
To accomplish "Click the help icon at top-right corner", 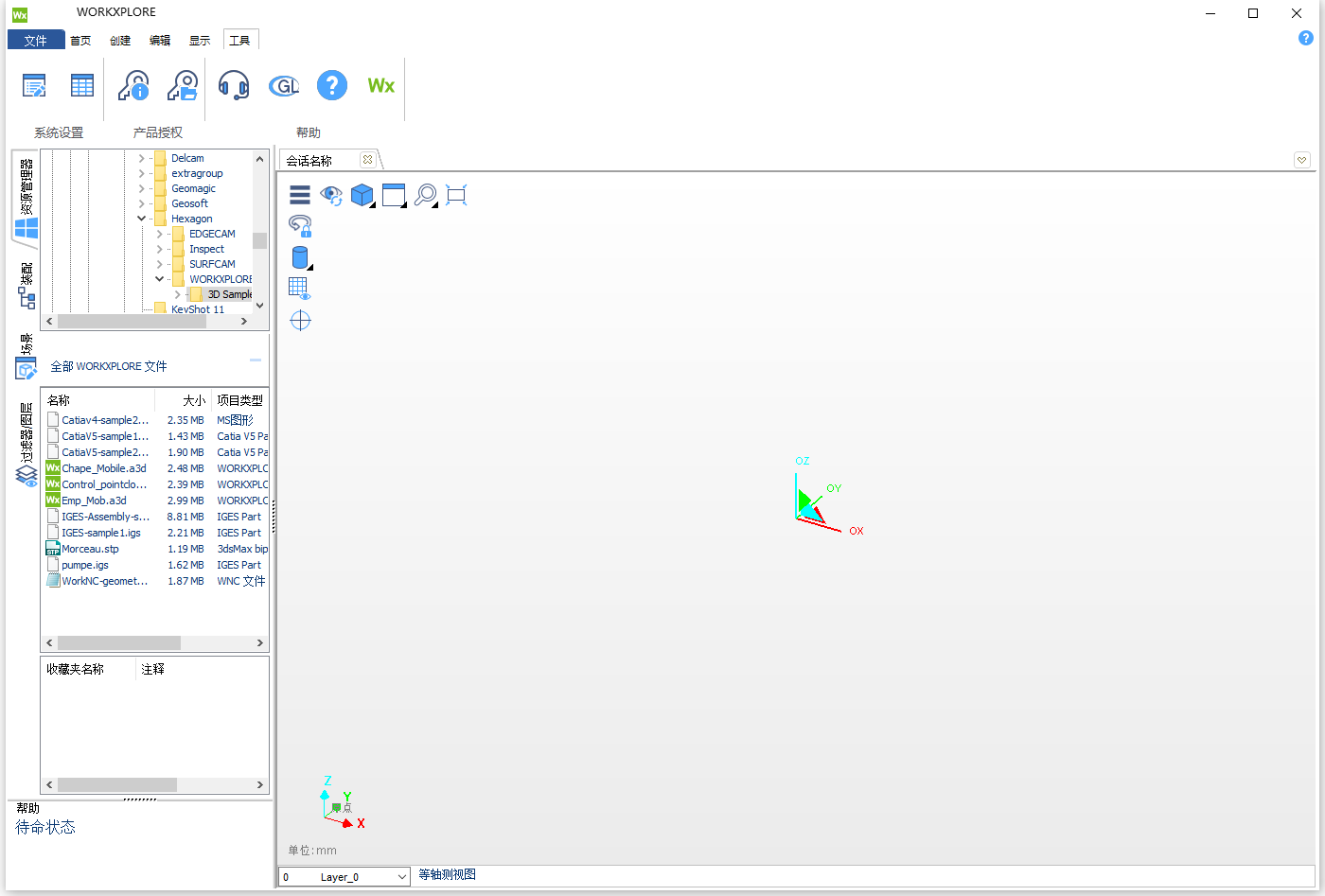I will pos(1306,39).
